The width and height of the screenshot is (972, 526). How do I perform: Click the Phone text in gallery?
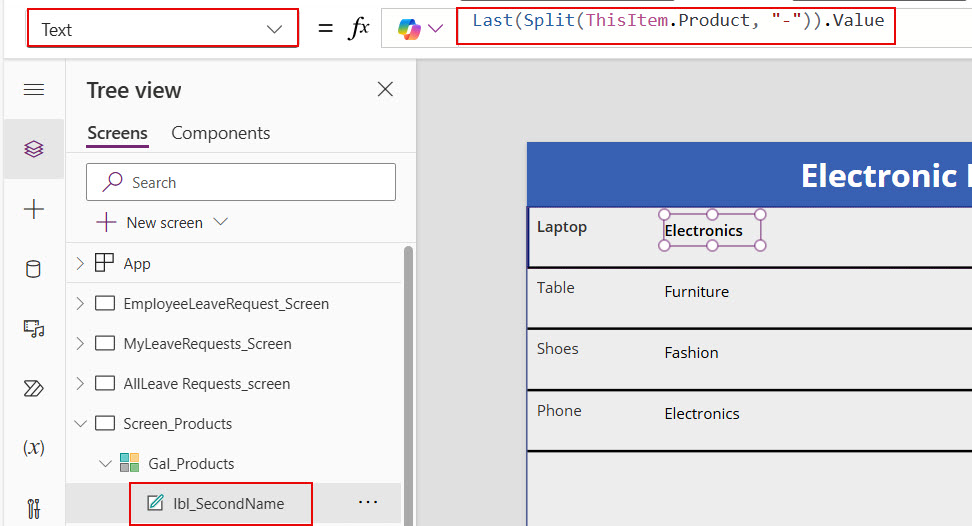(559, 411)
